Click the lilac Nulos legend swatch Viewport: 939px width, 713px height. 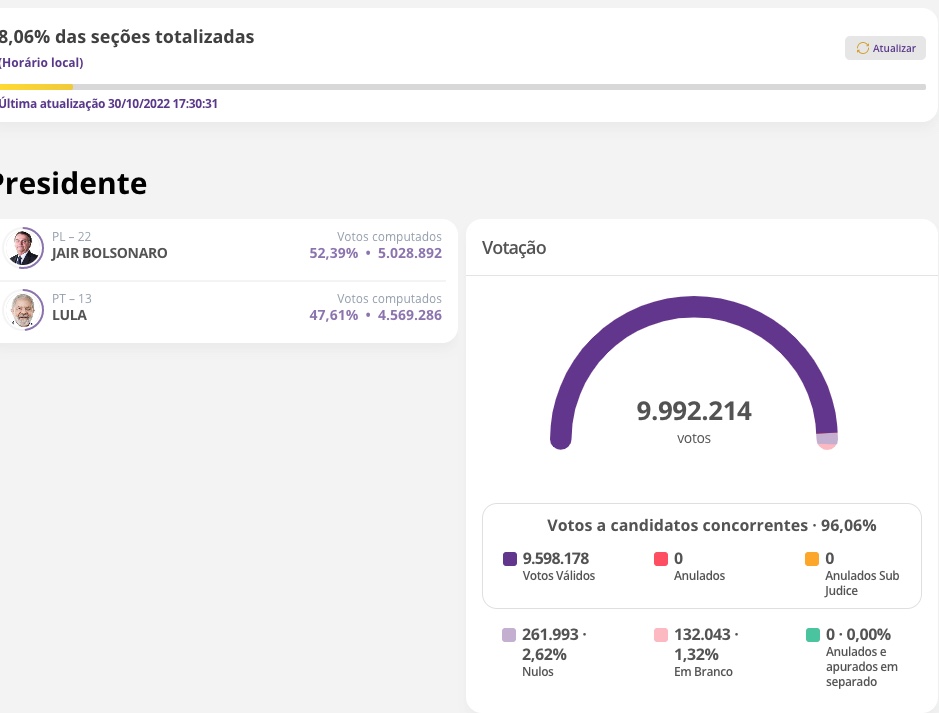tap(509, 635)
